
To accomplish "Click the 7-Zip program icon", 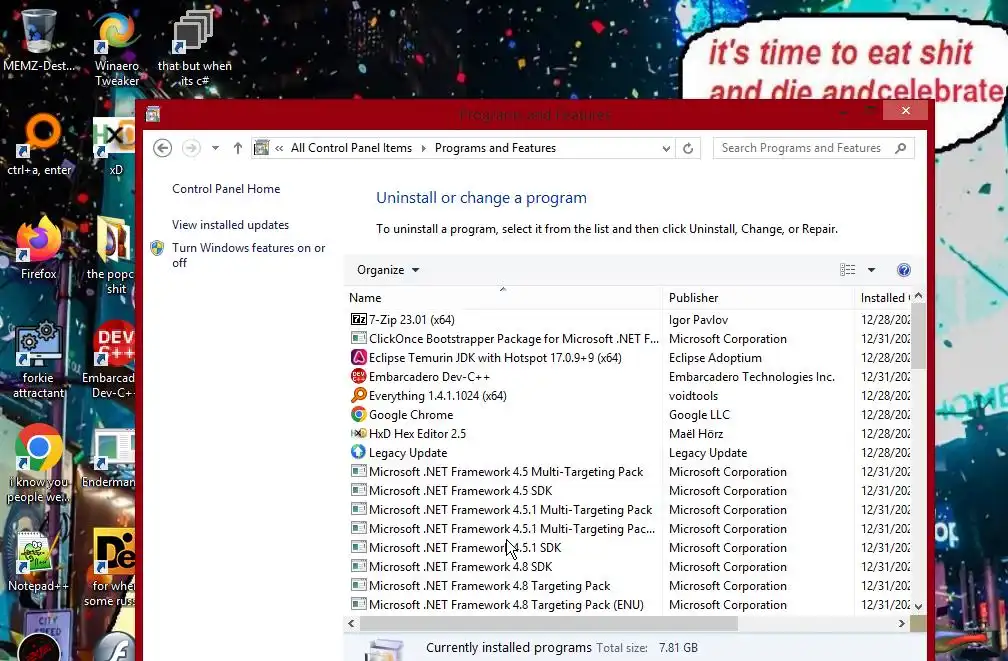I will (359, 319).
